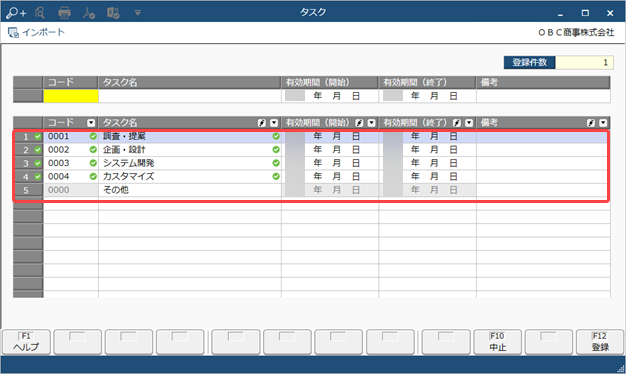This screenshot has width=626, height=374.
Task: Select the task name その他
Action: click(x=116, y=190)
